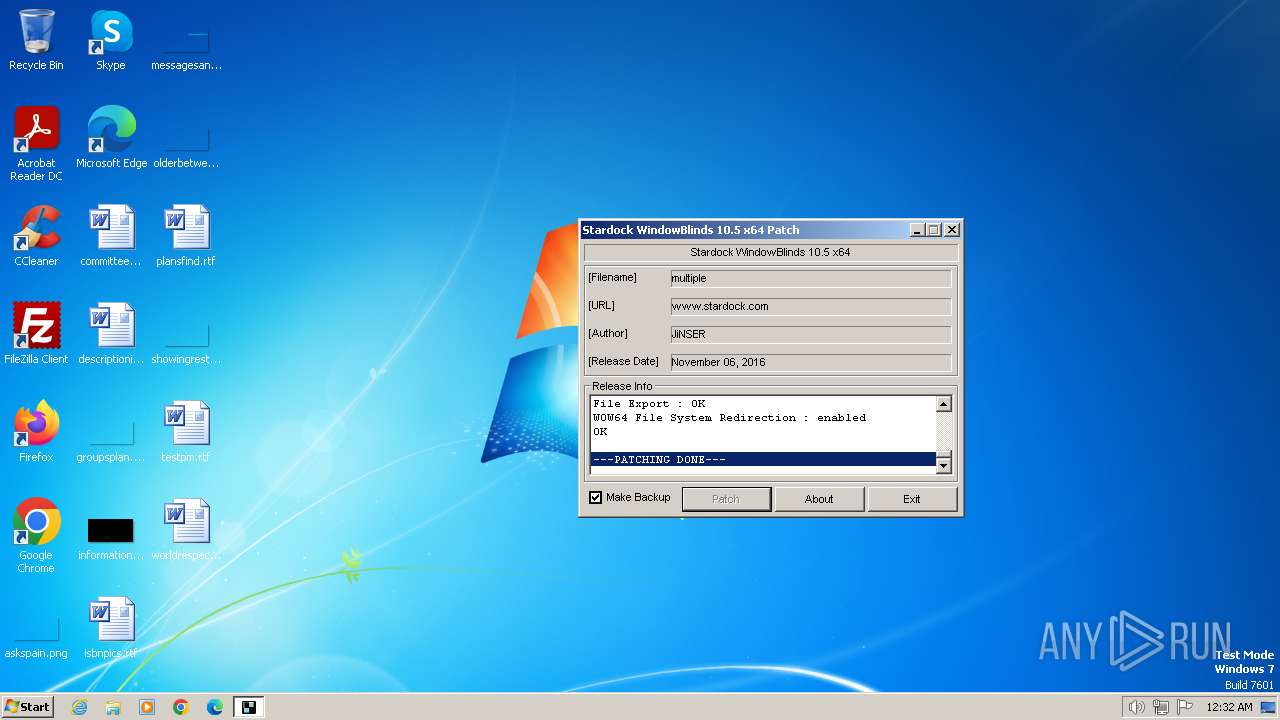
Task: Click the Release Info scroll down arrow
Action: pos(943,464)
